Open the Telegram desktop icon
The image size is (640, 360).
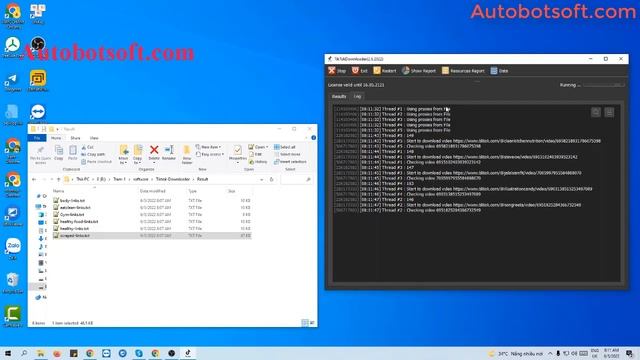coord(13,82)
